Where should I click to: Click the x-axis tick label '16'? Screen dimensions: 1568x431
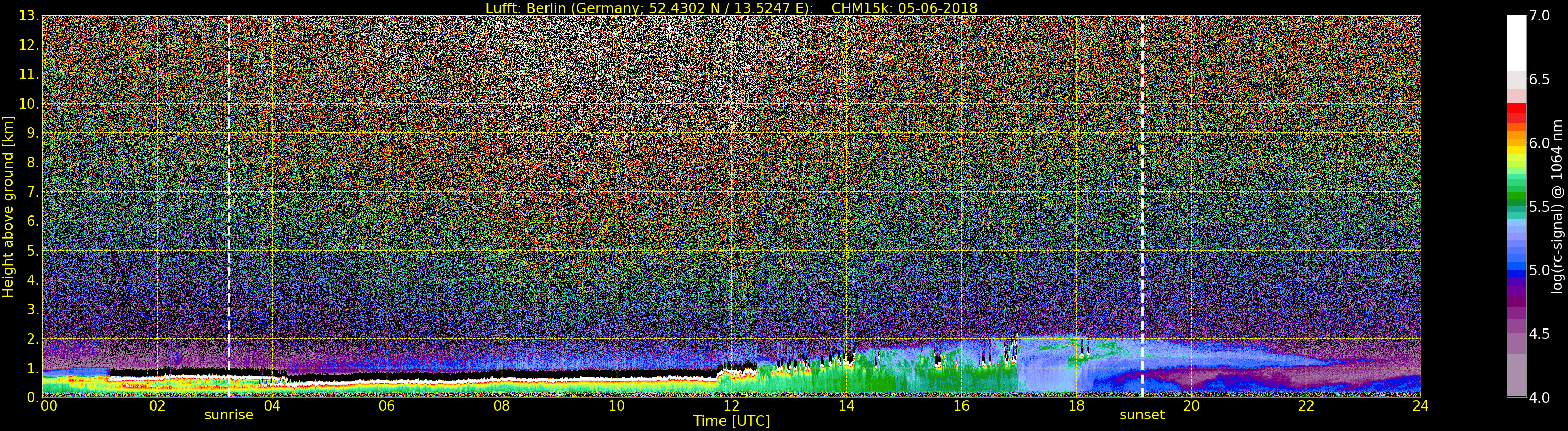961,405
